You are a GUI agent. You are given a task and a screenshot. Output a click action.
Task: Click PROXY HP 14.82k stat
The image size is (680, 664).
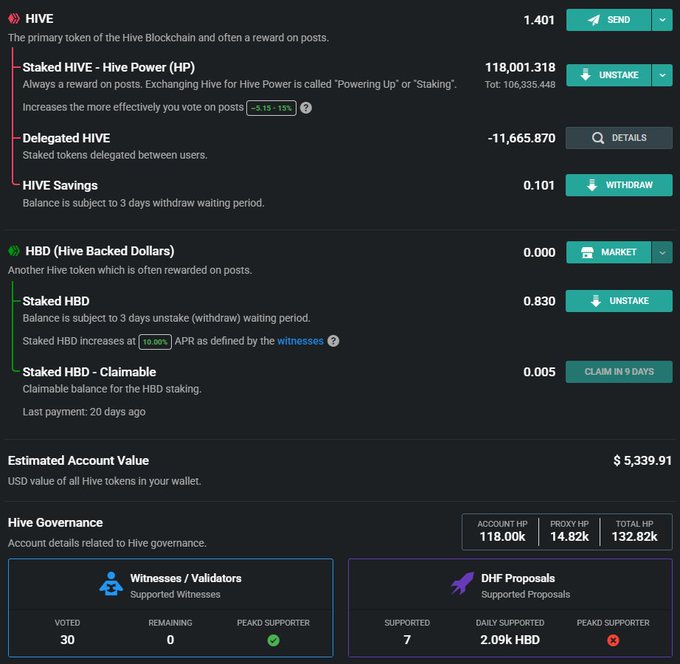pos(569,531)
